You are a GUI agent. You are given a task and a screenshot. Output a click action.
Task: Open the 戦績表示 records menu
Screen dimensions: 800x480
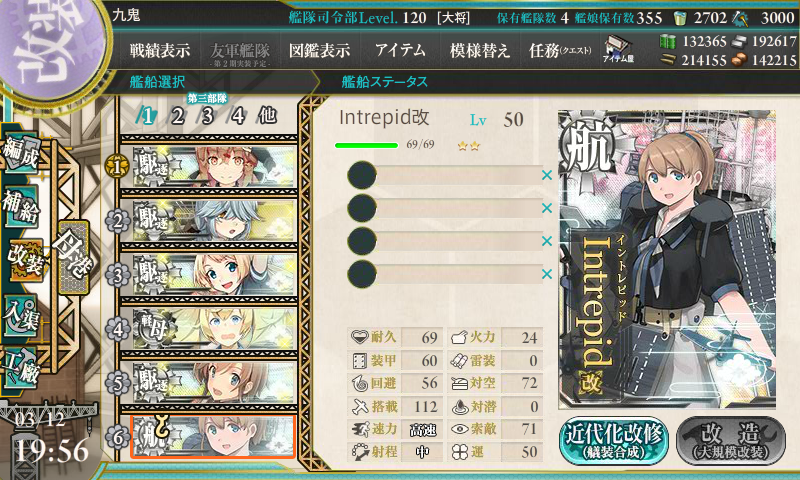click(x=160, y=50)
